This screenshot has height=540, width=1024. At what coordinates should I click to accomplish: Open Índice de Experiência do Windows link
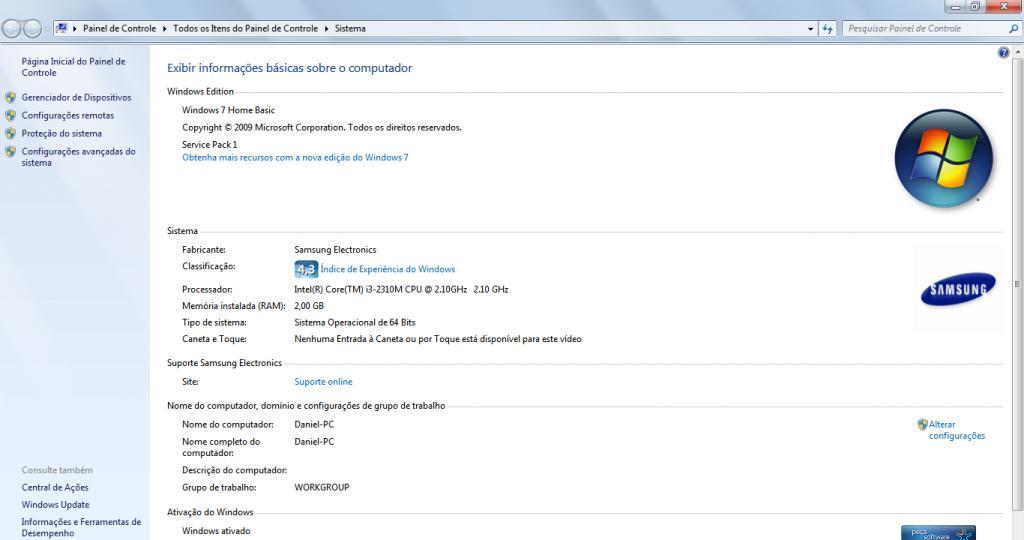pos(388,269)
